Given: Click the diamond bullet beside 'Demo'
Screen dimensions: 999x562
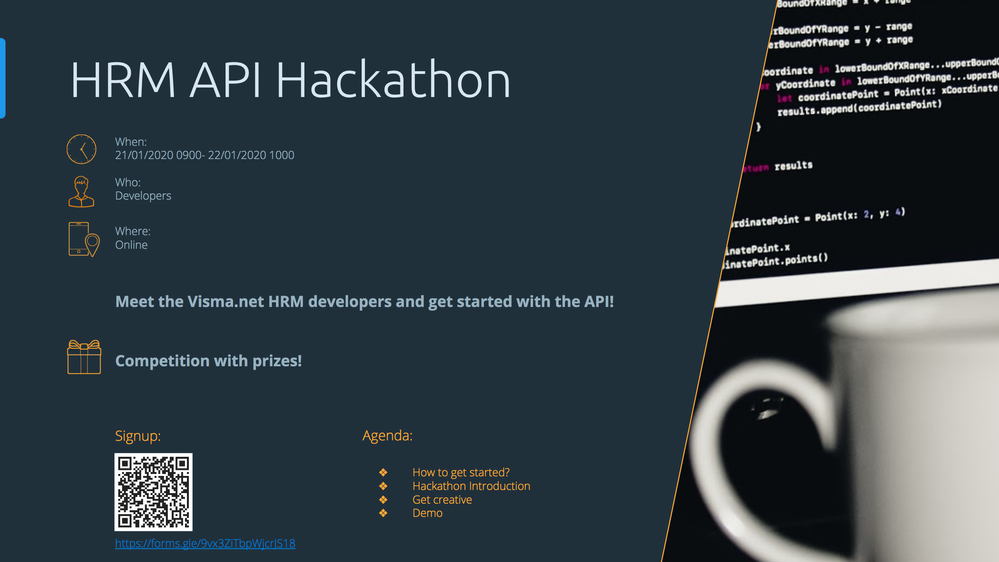Looking at the screenshot, I should 383,513.
